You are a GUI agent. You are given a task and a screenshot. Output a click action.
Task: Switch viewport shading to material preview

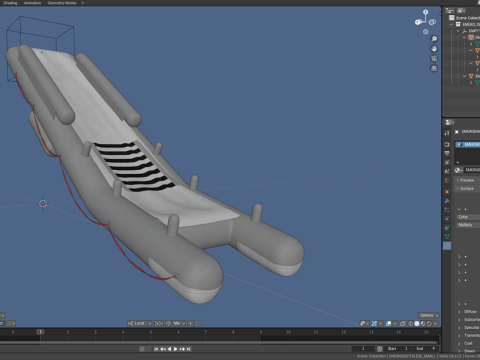[423, 324]
